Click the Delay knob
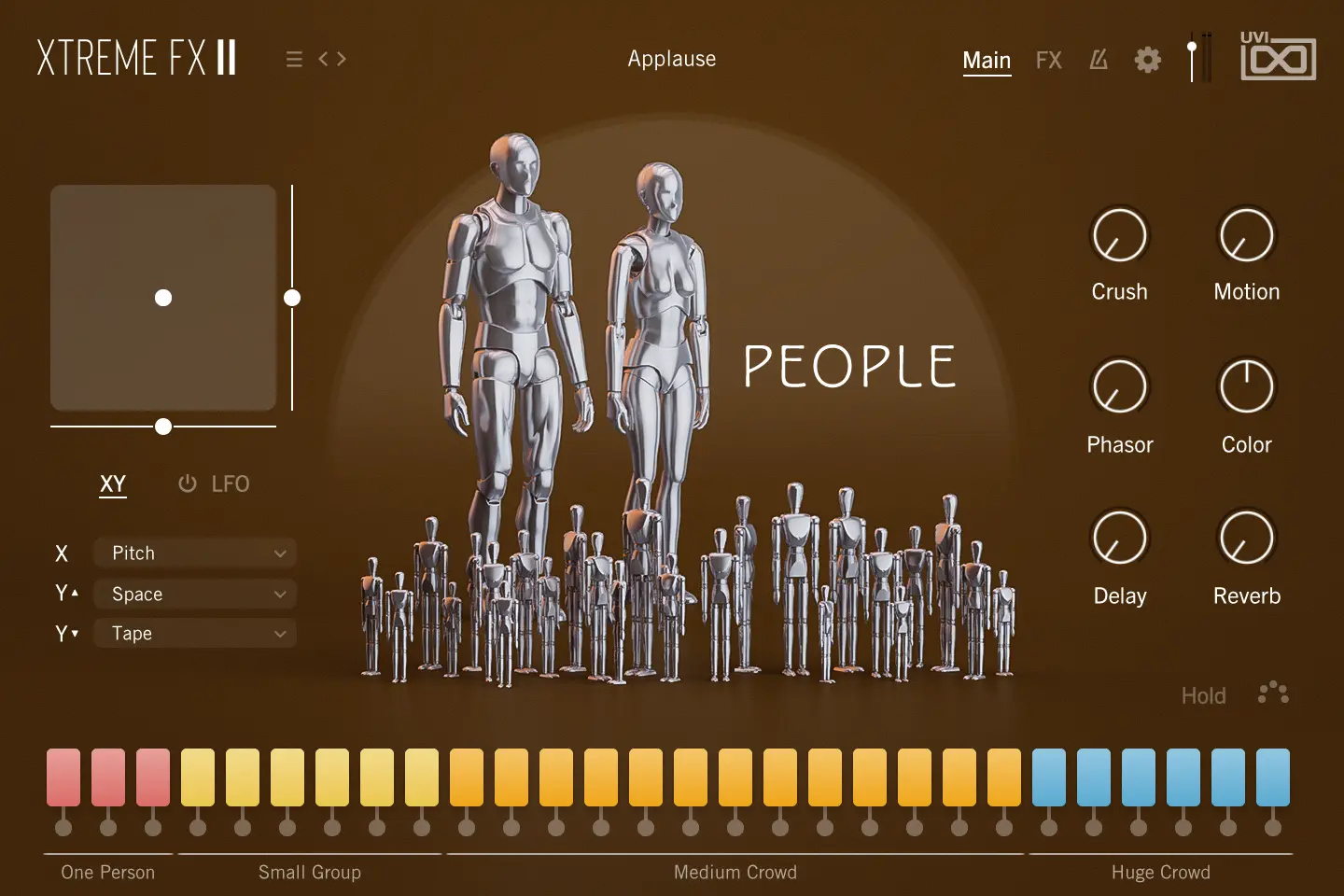Screen dimensions: 1344x896 (x=1119, y=538)
